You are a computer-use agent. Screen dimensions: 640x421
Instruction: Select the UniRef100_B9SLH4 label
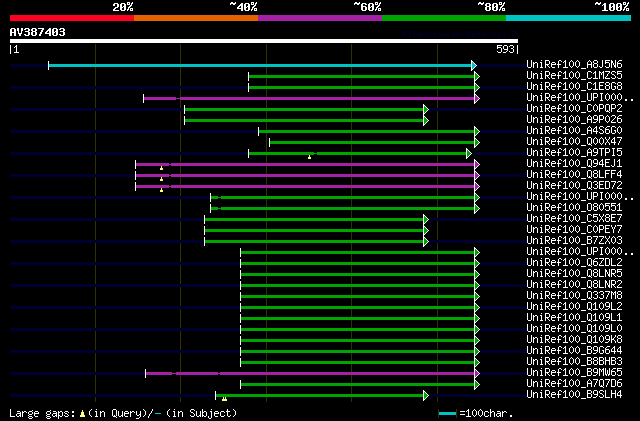[574, 395]
